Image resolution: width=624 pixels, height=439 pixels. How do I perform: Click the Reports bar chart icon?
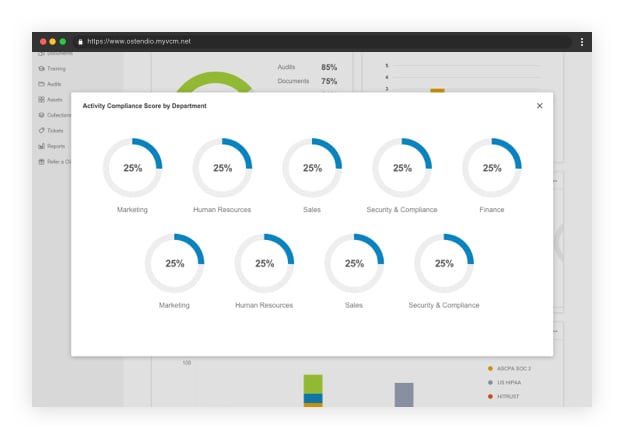(41, 146)
